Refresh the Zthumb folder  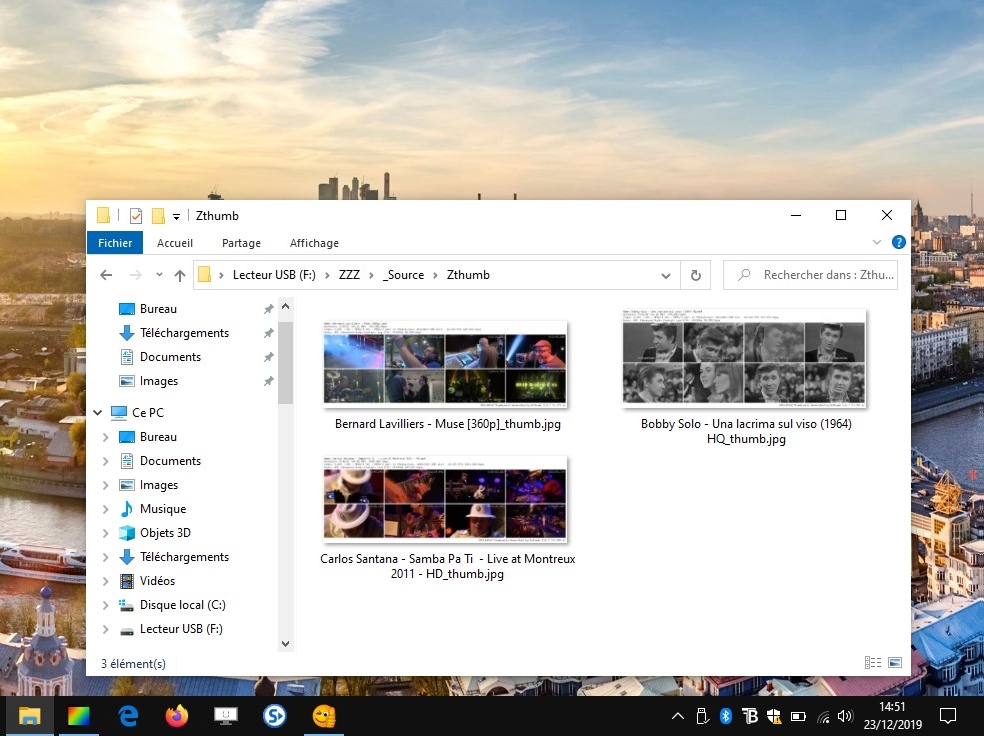[x=695, y=275]
